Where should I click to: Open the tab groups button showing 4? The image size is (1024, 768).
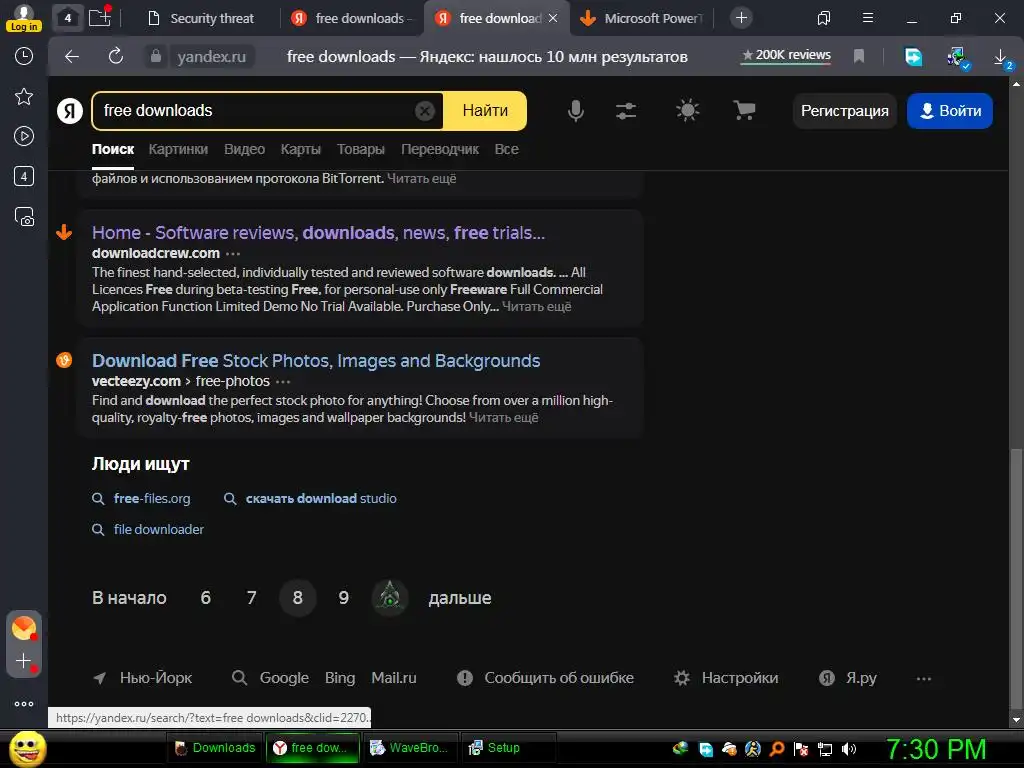click(x=68, y=18)
